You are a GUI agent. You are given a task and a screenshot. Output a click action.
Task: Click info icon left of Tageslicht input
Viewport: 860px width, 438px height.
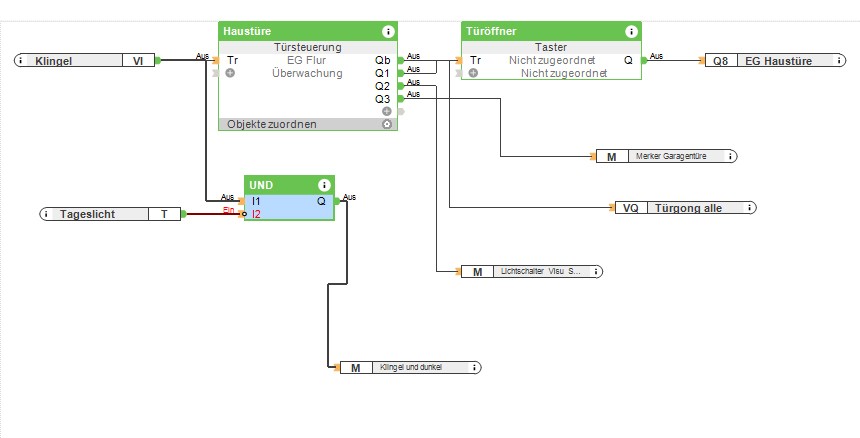coord(47,214)
